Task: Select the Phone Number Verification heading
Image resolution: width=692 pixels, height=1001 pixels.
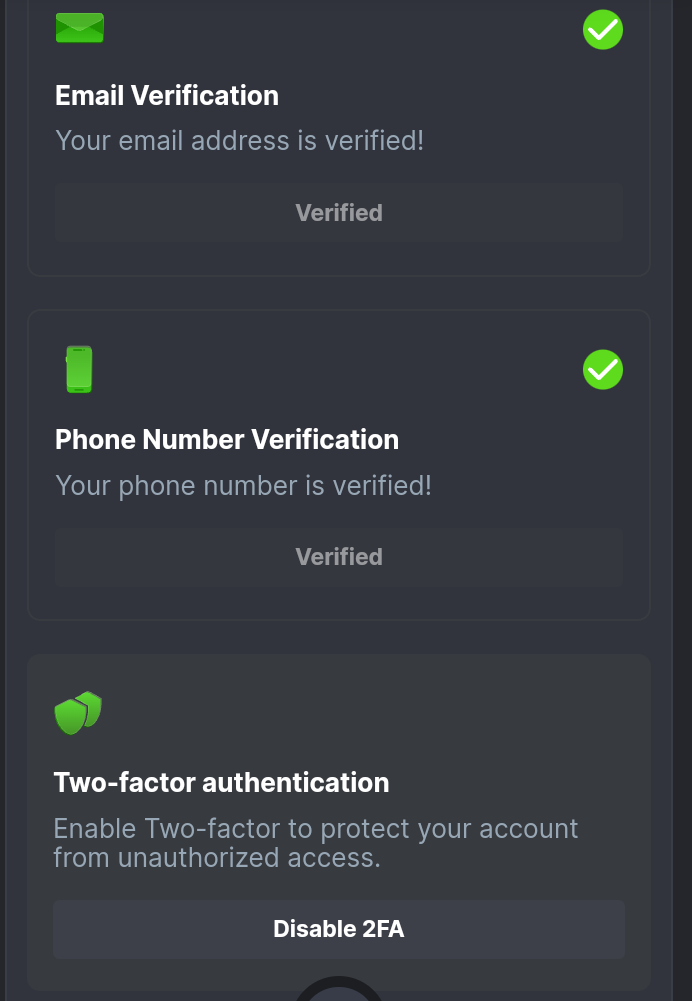Action: (x=227, y=440)
